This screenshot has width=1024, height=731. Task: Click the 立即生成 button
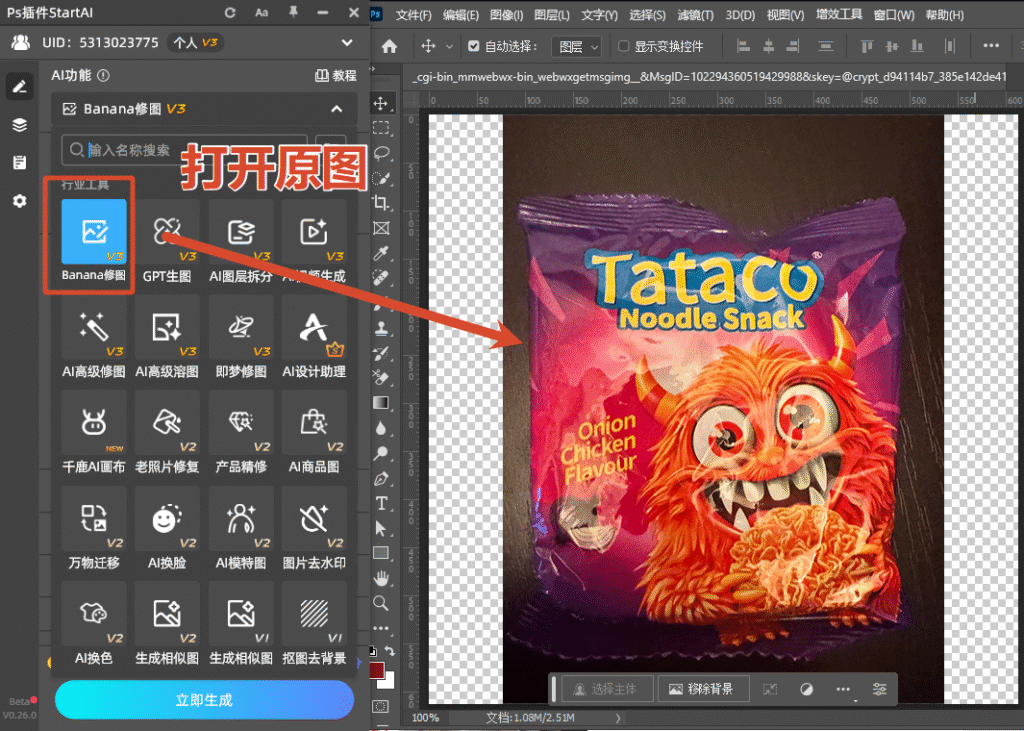click(x=204, y=700)
